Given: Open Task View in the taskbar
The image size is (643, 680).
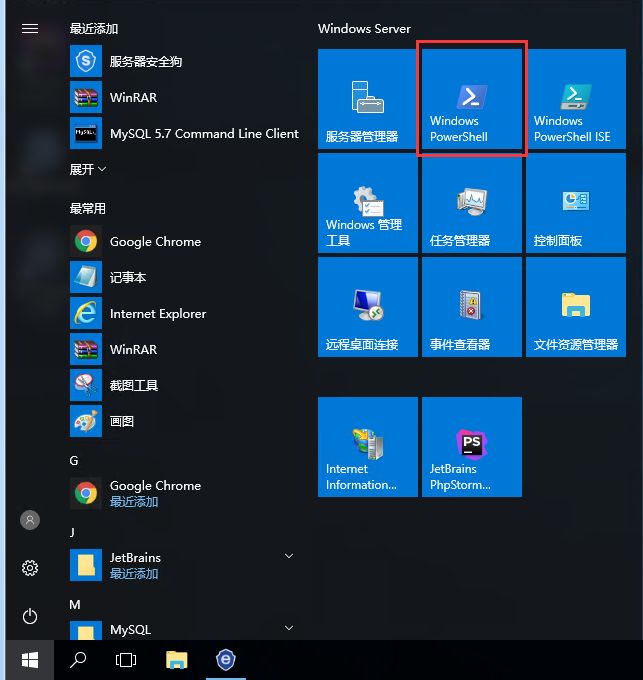Looking at the screenshot, I should point(126,660).
